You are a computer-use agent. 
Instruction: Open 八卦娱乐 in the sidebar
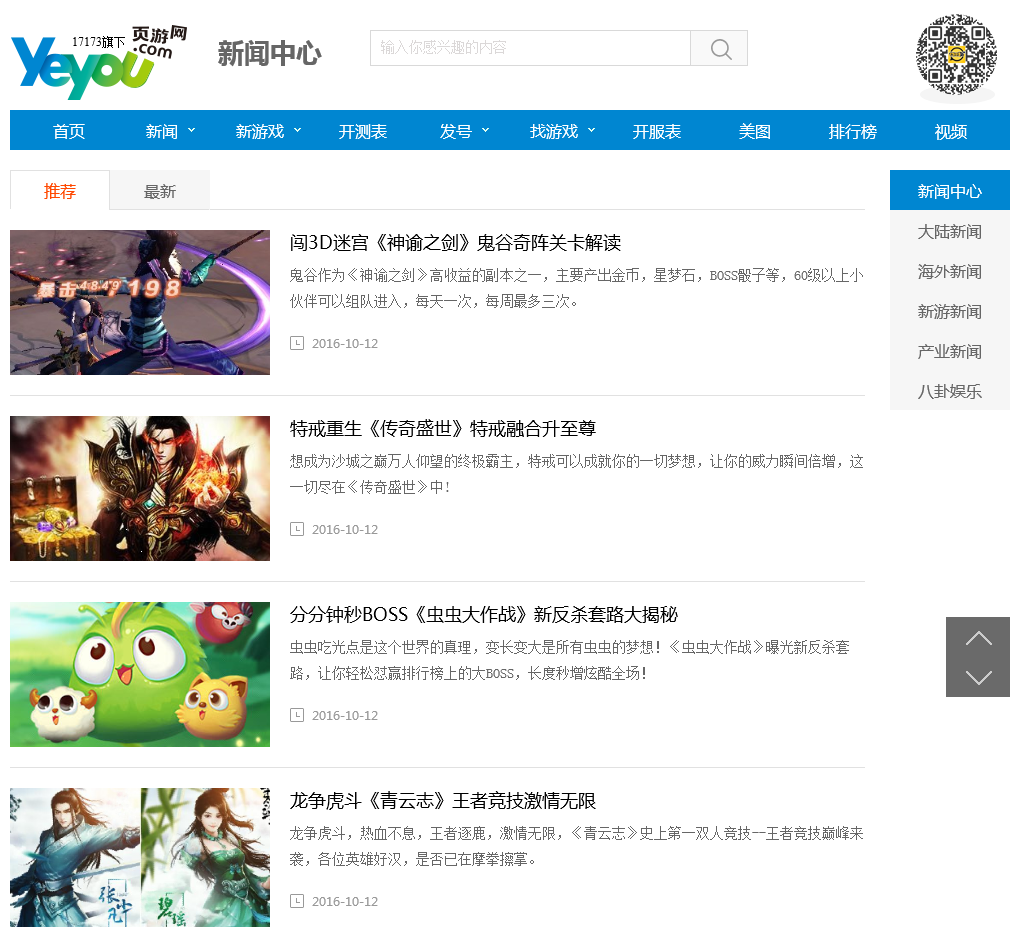click(x=949, y=391)
